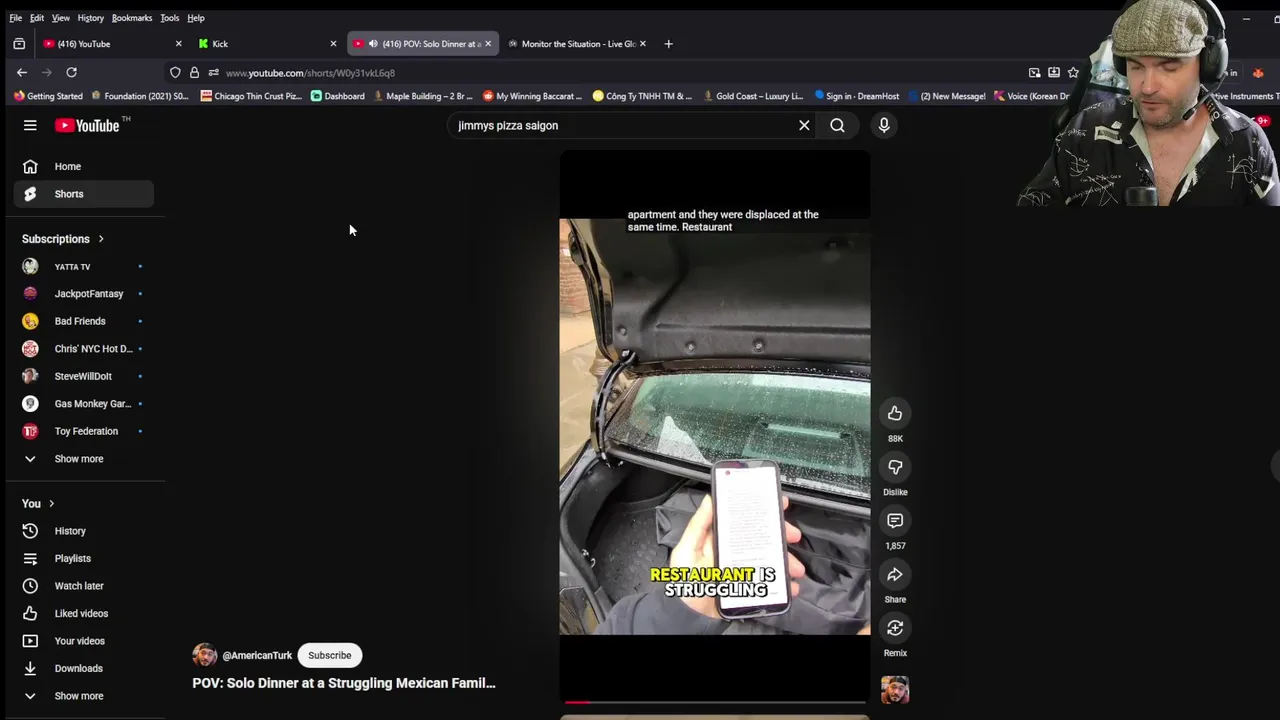Share the short video
The image size is (1280, 720).
tap(895, 574)
